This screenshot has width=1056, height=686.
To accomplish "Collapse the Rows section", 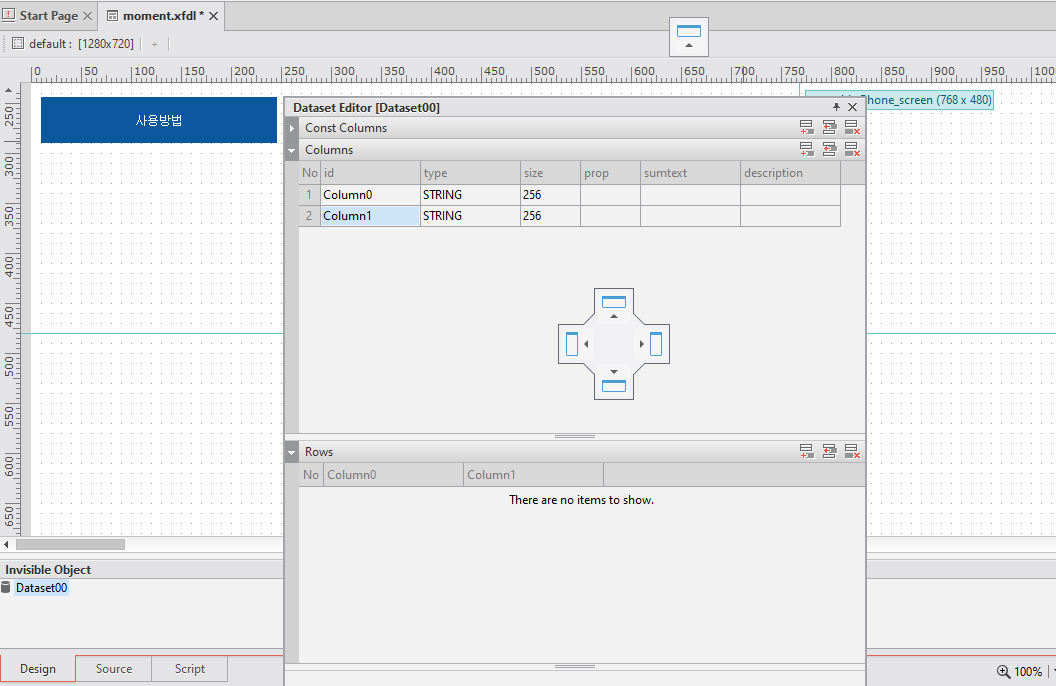I will (292, 452).
